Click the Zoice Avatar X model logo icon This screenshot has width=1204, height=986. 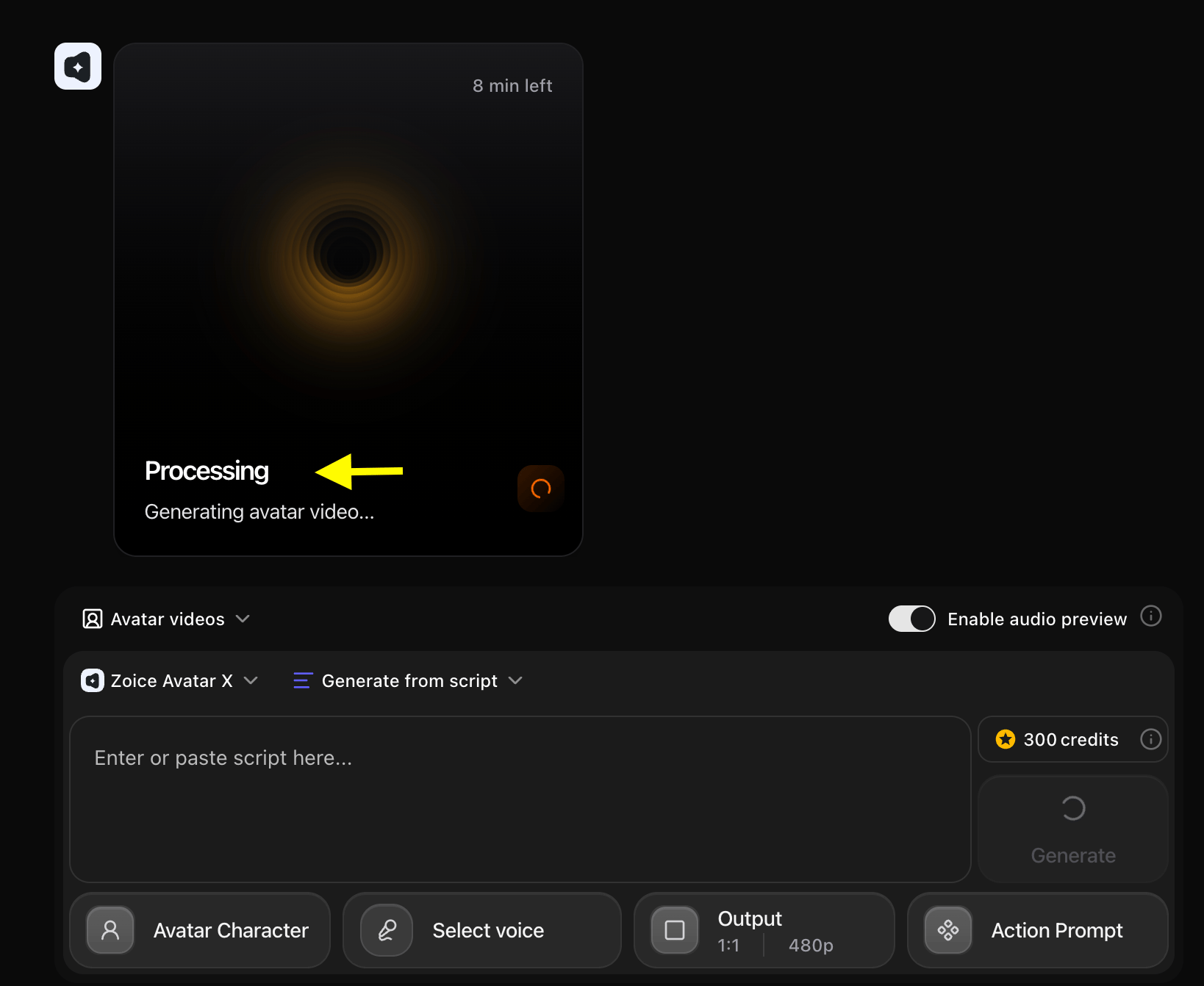[93, 680]
